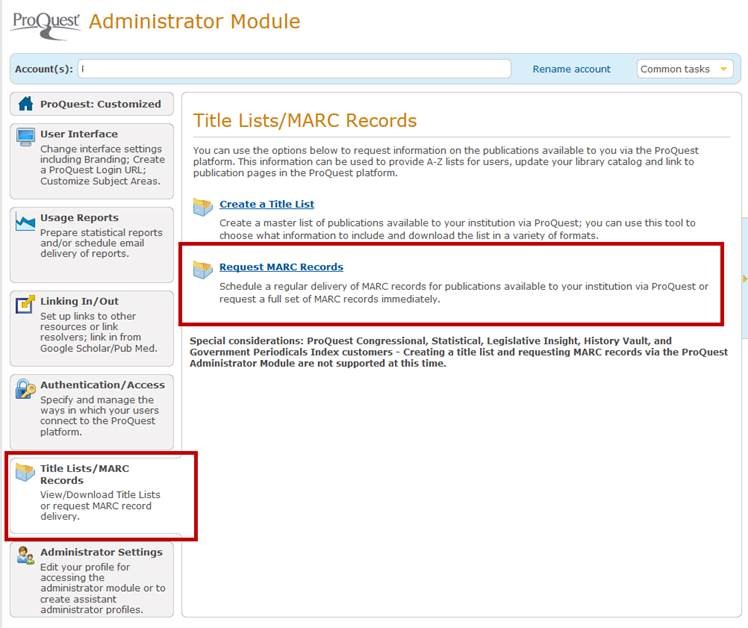Open Administrator Settings in the sidebar
The height and width of the screenshot is (628, 748).
[x=101, y=552]
